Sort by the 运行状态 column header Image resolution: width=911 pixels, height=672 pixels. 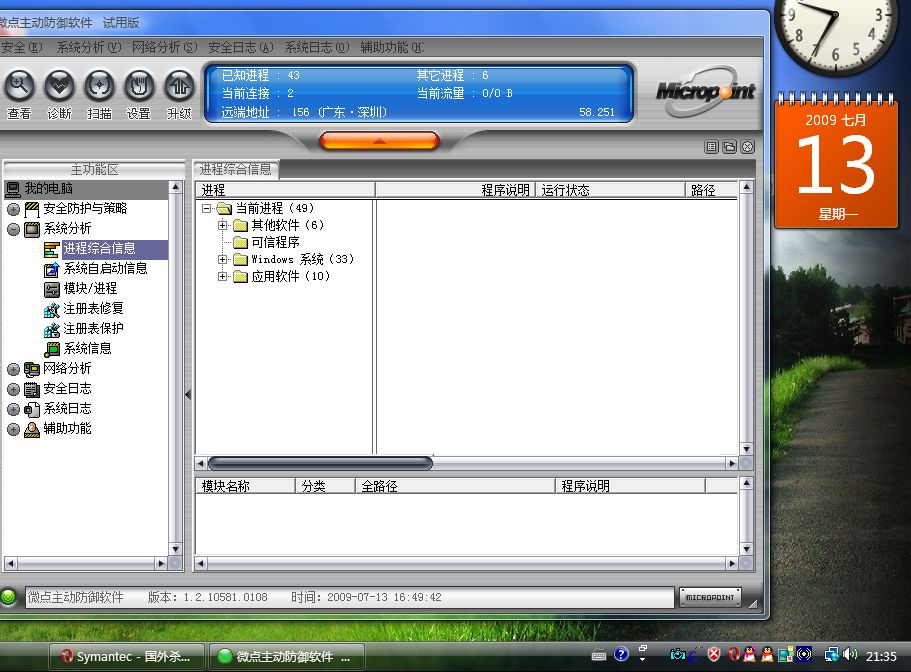pos(610,190)
